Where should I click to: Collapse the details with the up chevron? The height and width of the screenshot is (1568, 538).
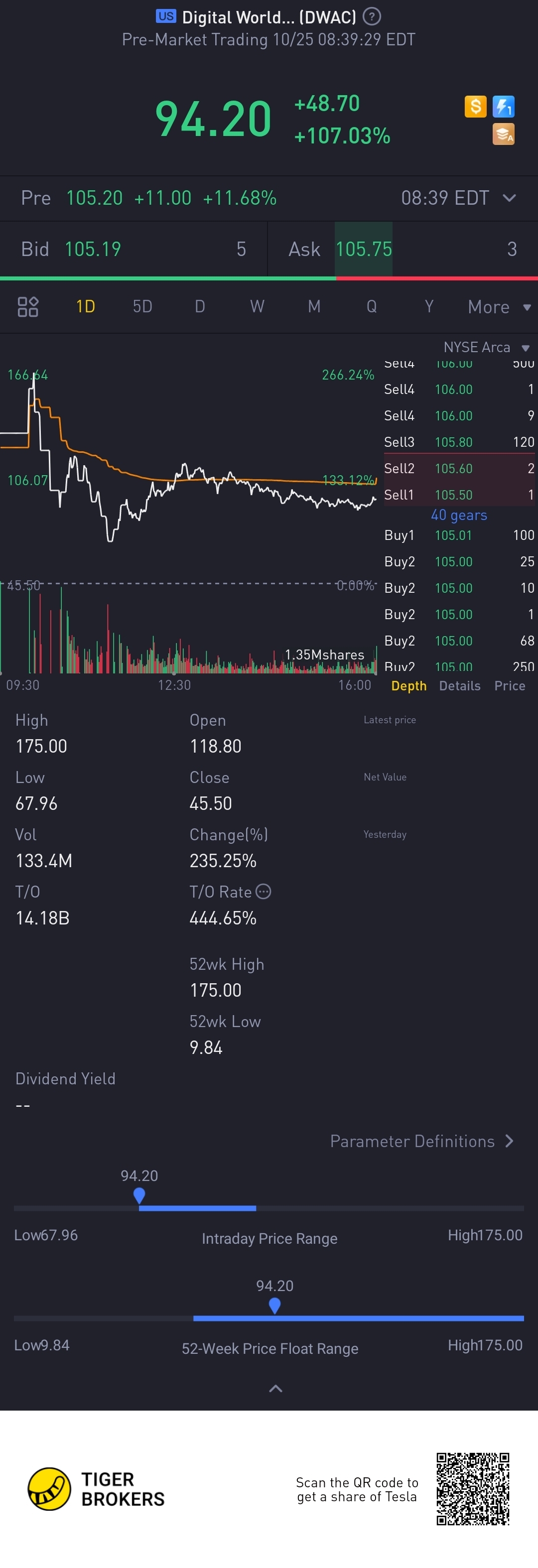point(275,1388)
